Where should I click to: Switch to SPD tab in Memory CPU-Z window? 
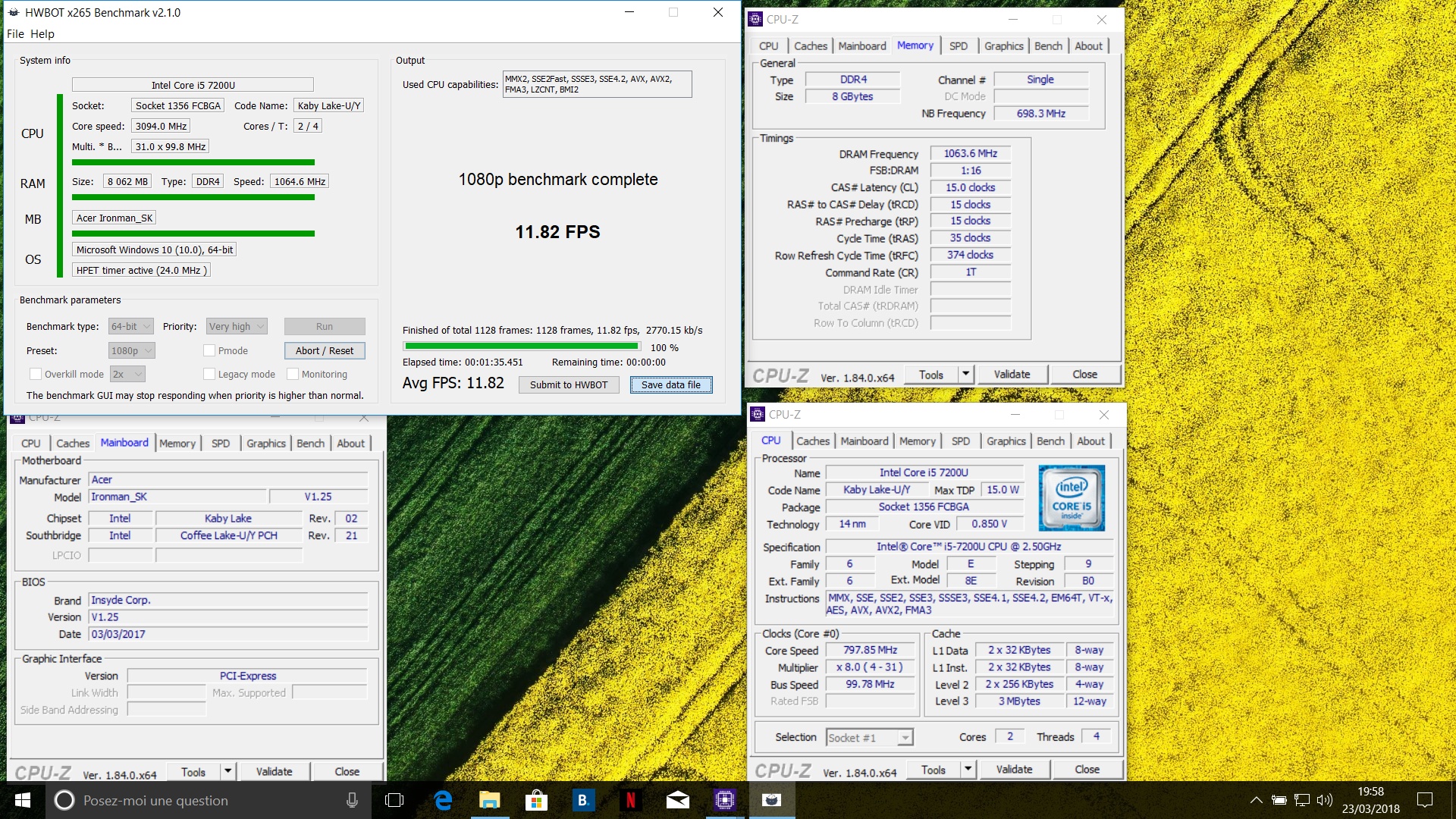coord(959,46)
